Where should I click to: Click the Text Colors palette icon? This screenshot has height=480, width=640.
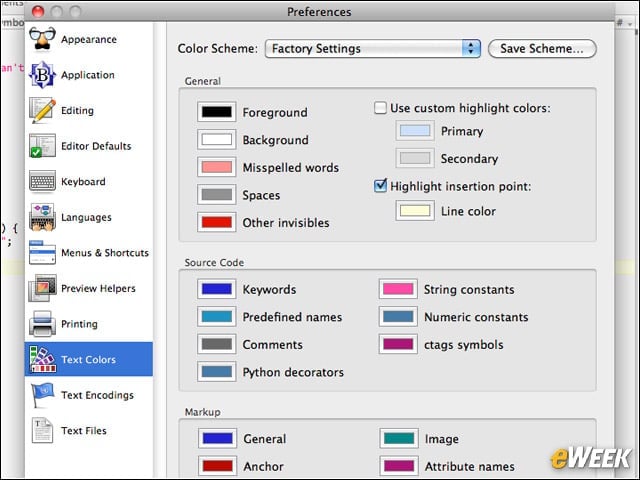coord(43,359)
